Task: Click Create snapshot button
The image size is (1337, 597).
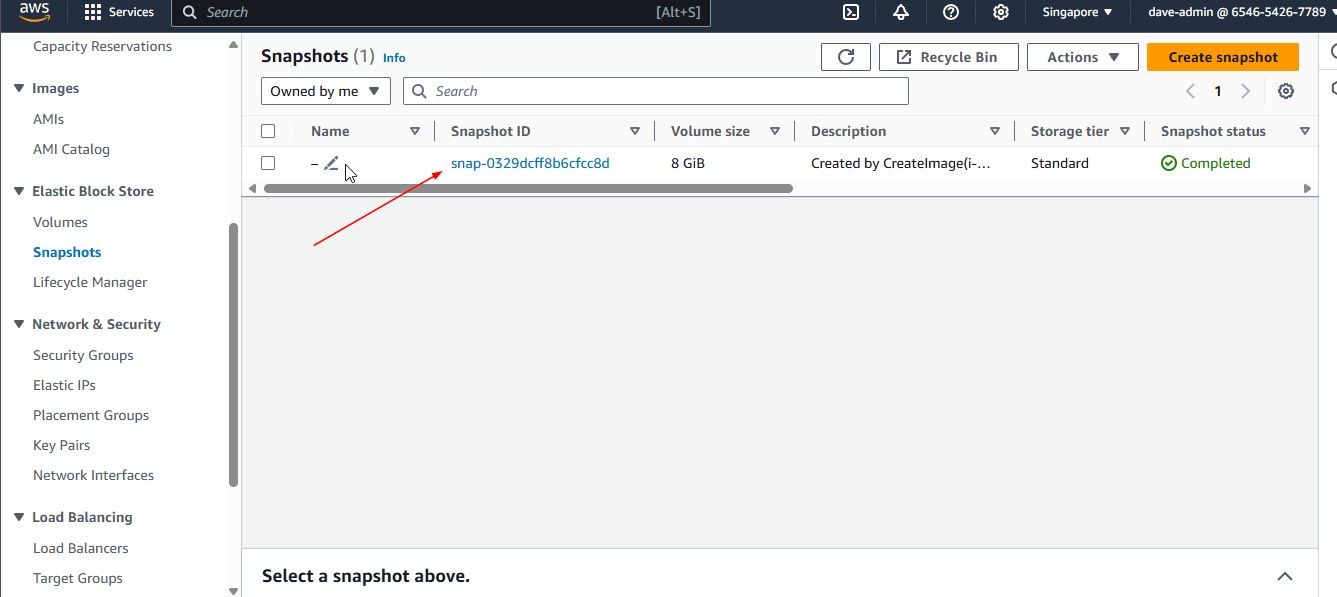Action: 1222,57
